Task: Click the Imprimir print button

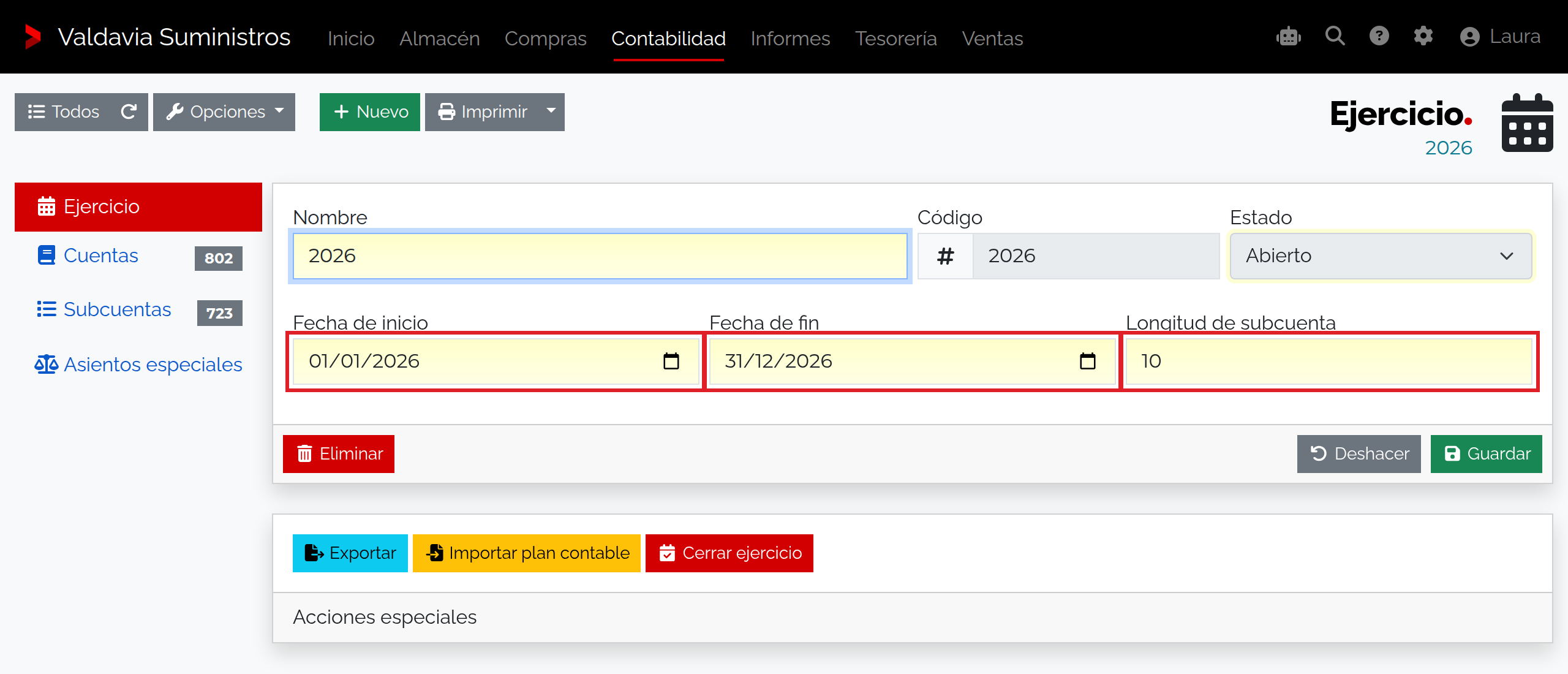Action: click(482, 112)
